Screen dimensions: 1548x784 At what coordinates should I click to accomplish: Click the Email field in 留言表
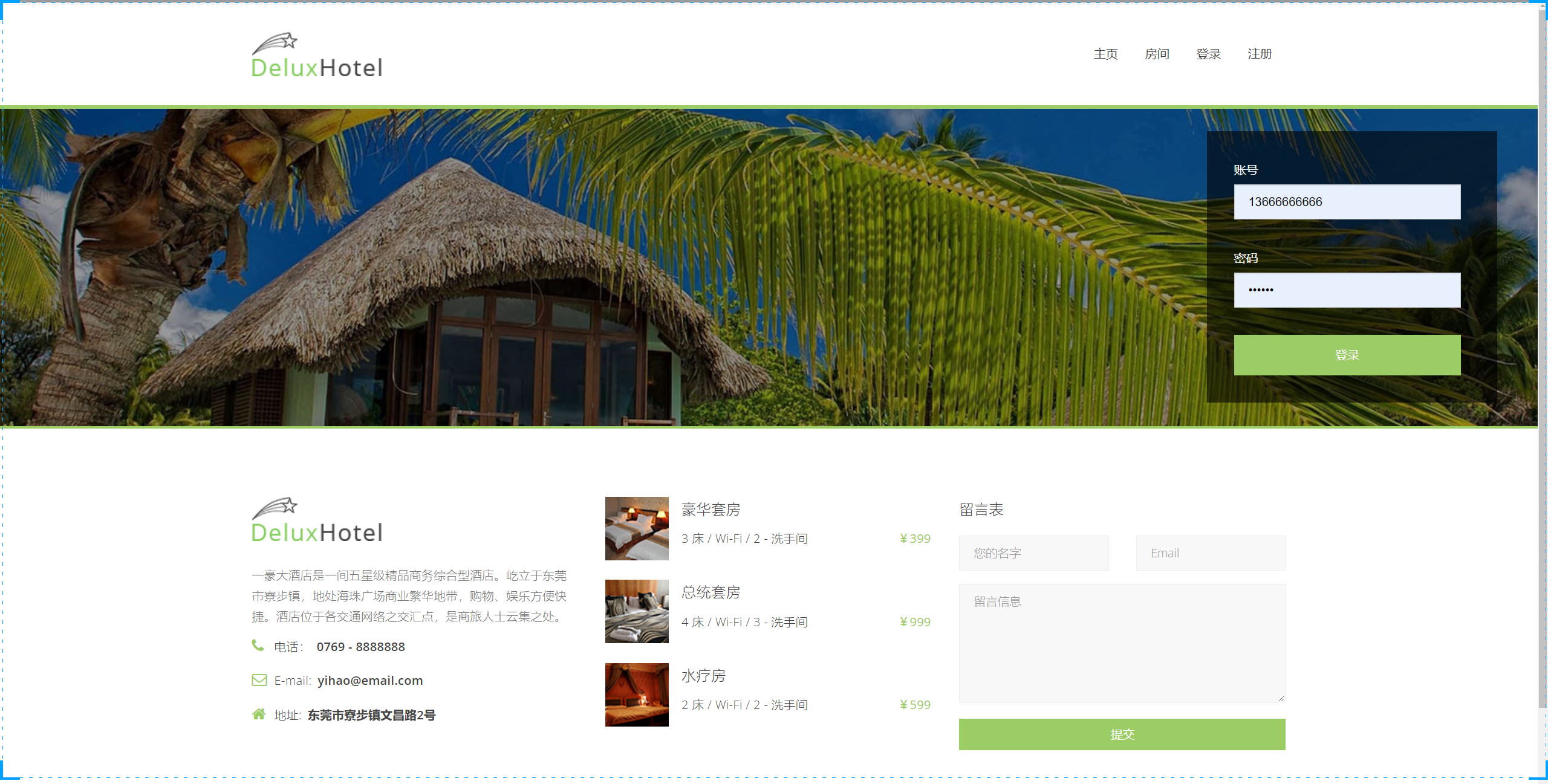[x=1210, y=552]
